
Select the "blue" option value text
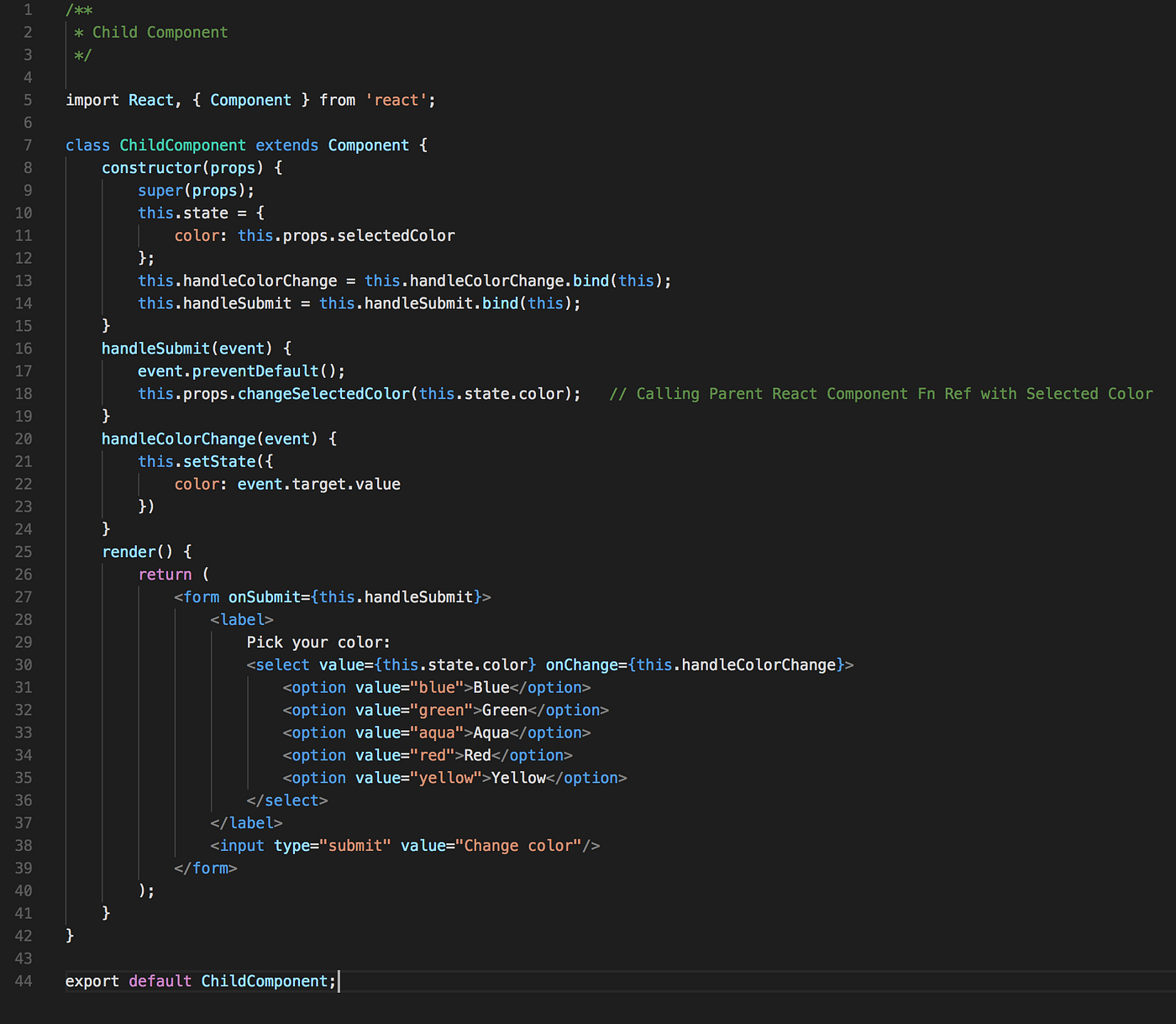[x=436, y=686]
